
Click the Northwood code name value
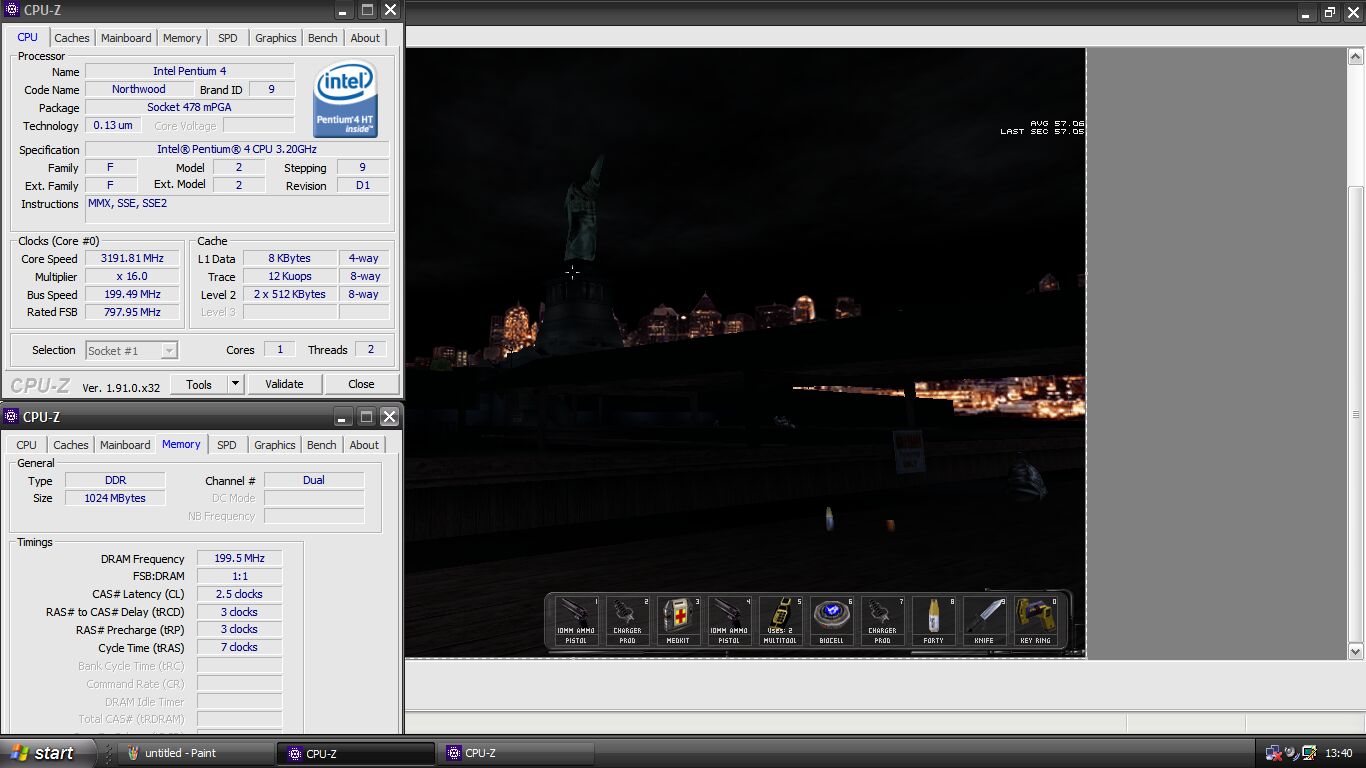[x=139, y=89]
